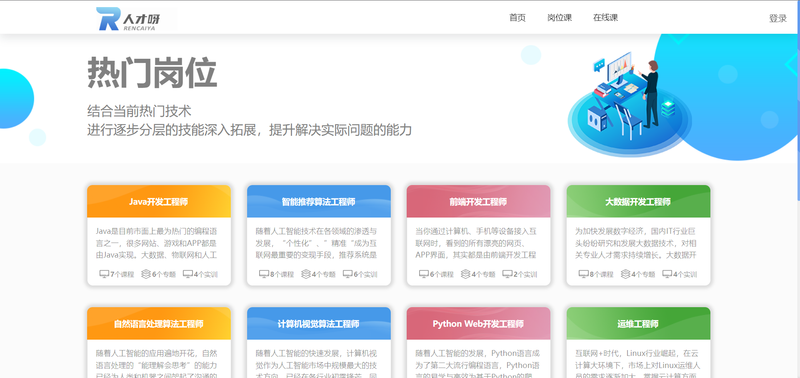Click course monitor icon in 大数据开发 card
The image size is (800, 378).
click(584, 274)
